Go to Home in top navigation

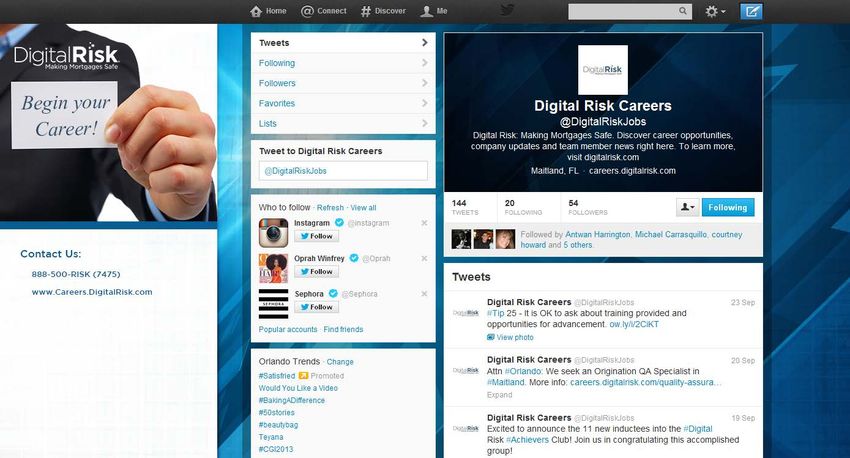(x=268, y=11)
